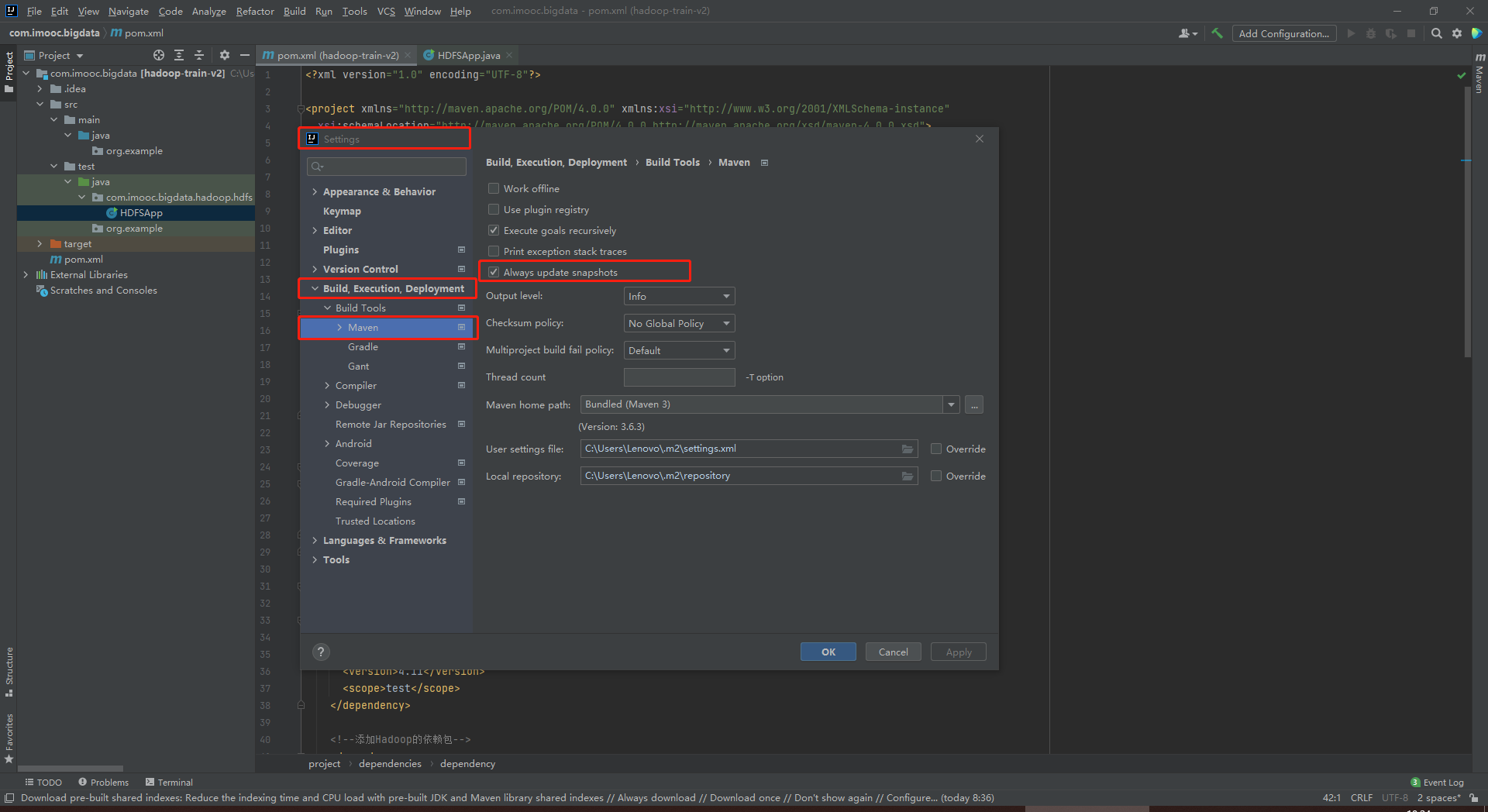Open the Output level dropdown
The width and height of the screenshot is (1488, 812).
click(680, 296)
